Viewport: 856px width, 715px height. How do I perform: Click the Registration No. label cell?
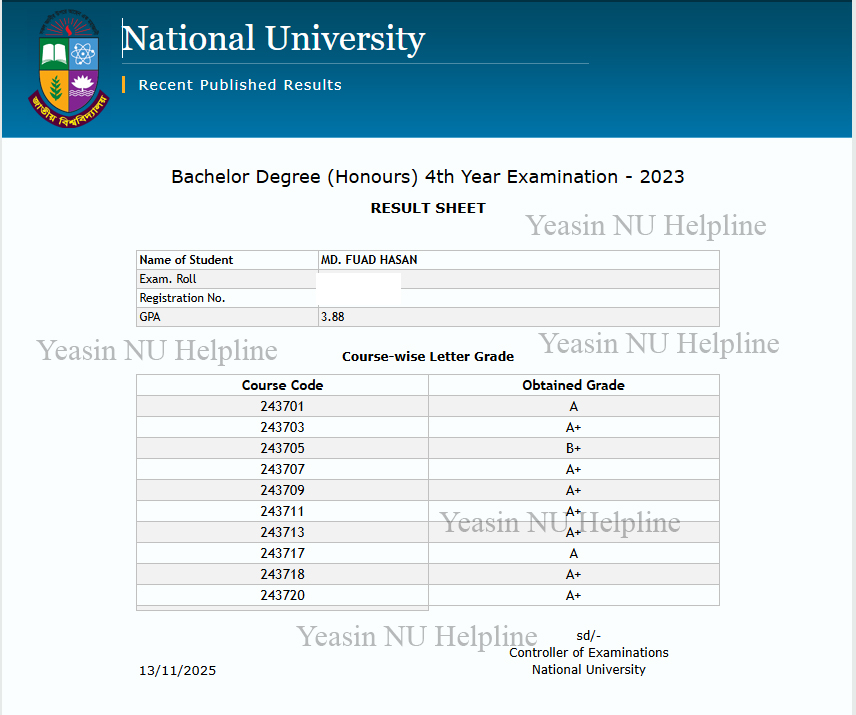coord(182,298)
